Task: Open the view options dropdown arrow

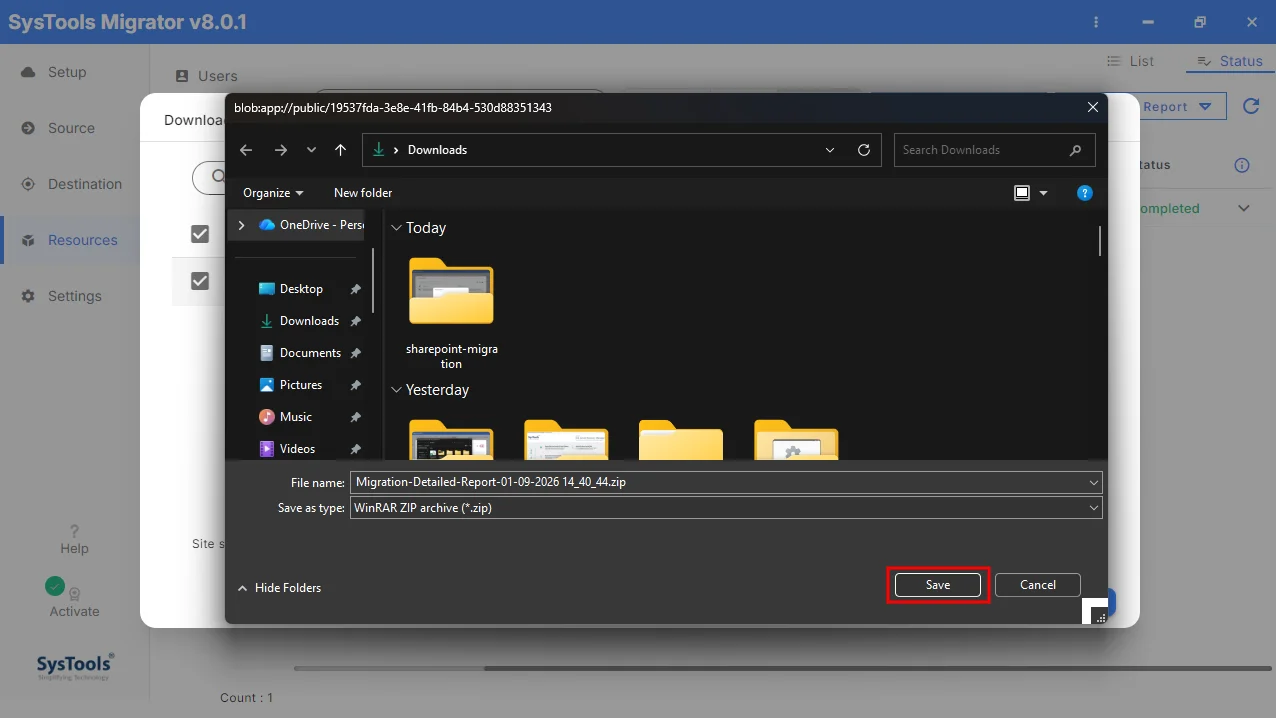Action: coord(1043,193)
